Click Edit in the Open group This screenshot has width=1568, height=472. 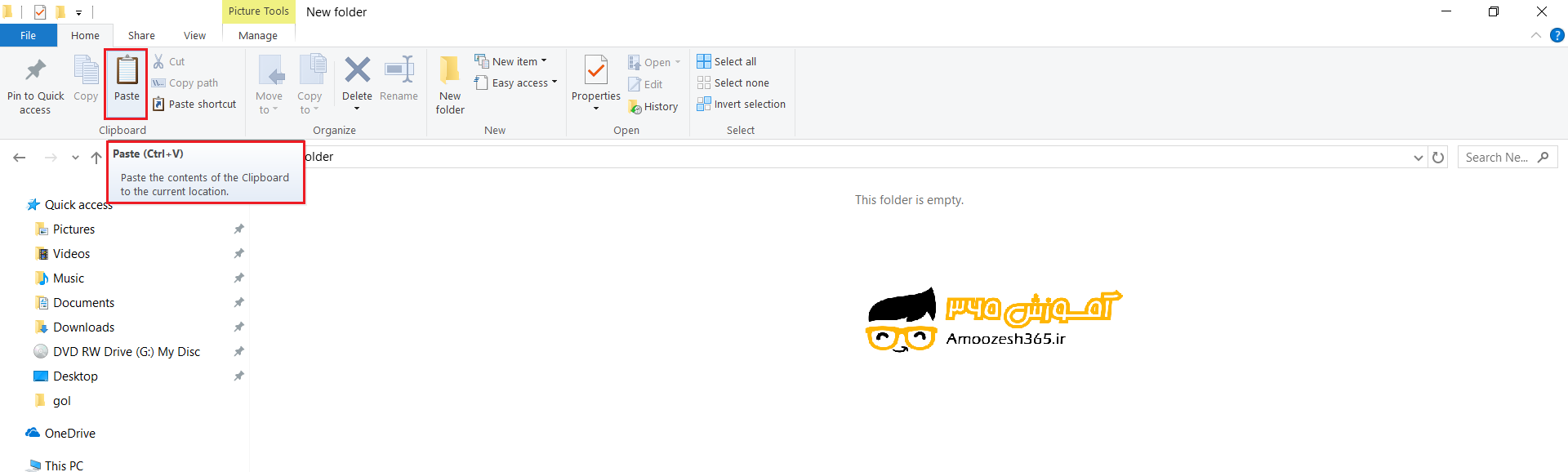pos(645,84)
